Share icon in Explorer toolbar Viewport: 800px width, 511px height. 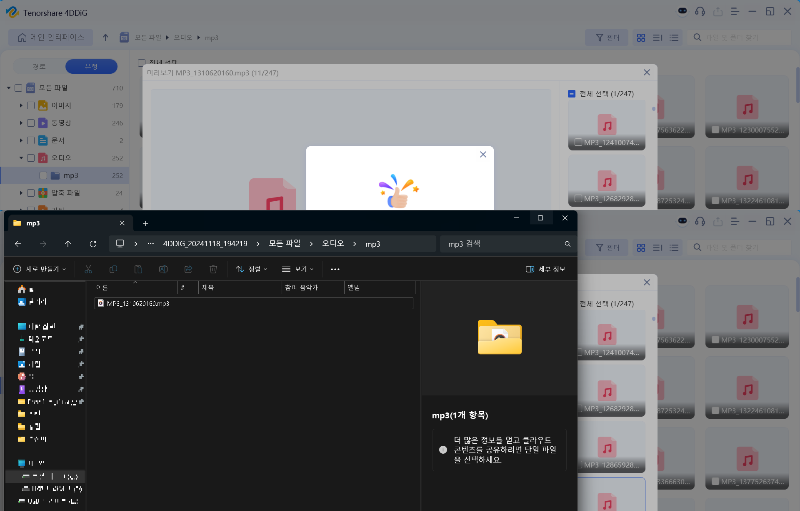(188, 269)
